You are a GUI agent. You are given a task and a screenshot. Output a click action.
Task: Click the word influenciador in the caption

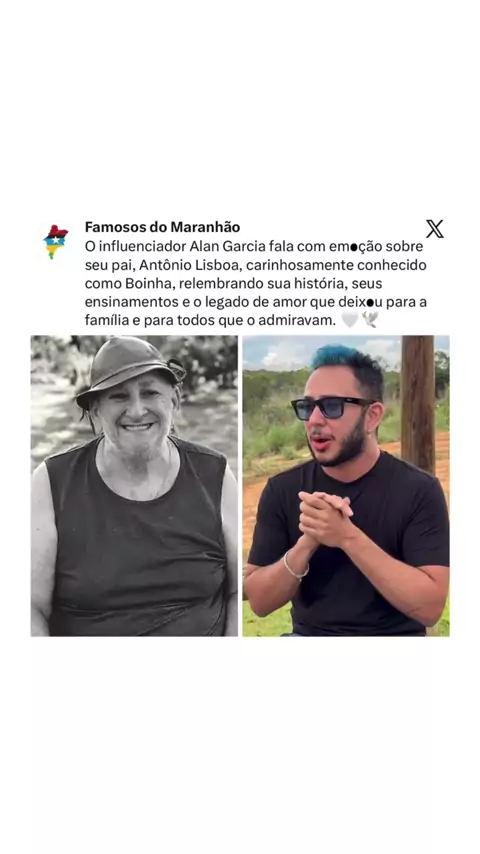(142, 246)
